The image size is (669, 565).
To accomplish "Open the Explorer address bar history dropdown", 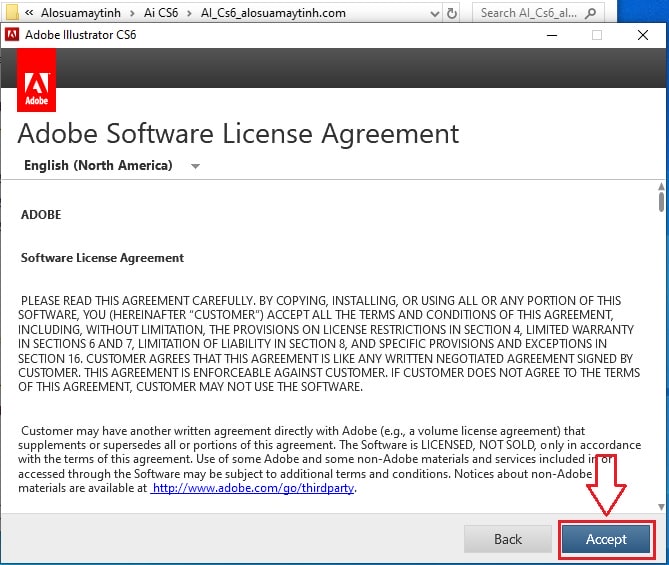I will 435,14.
